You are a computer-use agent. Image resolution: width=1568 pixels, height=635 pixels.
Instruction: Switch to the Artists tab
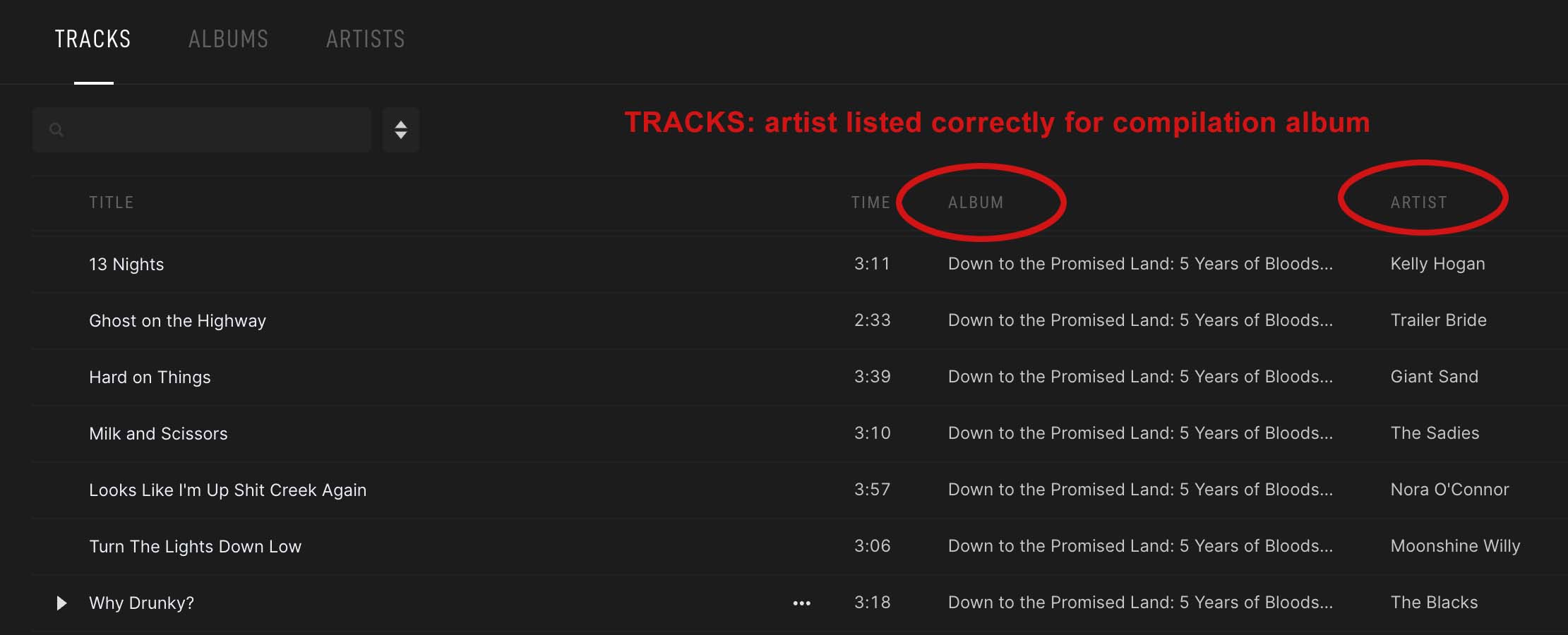366,39
